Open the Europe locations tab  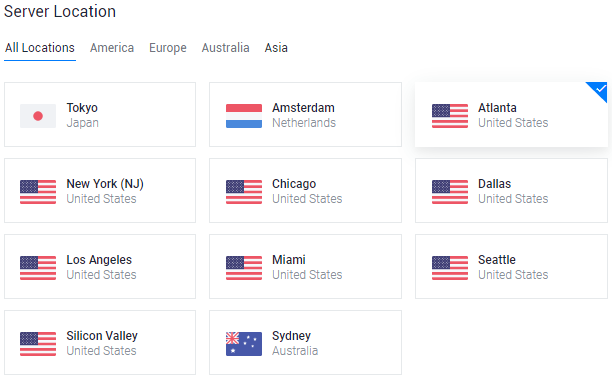tap(168, 48)
